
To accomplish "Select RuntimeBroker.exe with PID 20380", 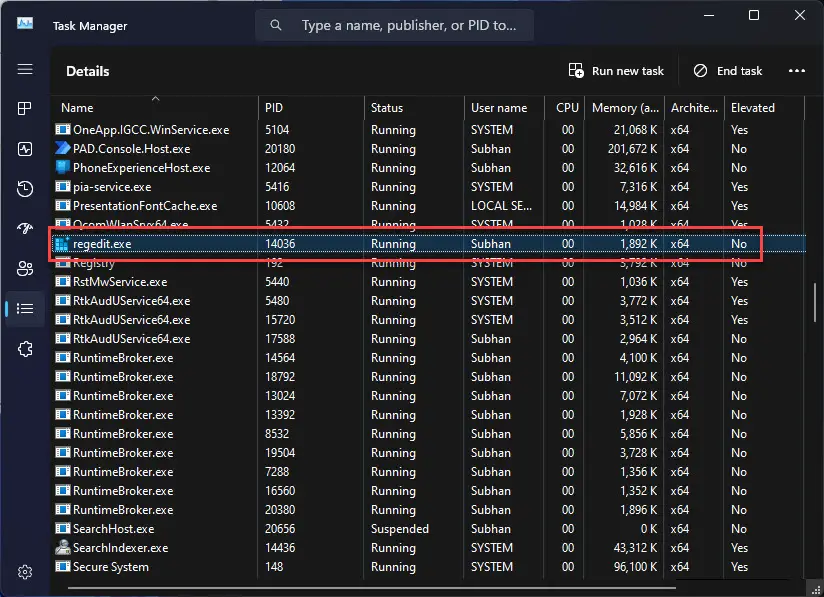I will tap(123, 510).
